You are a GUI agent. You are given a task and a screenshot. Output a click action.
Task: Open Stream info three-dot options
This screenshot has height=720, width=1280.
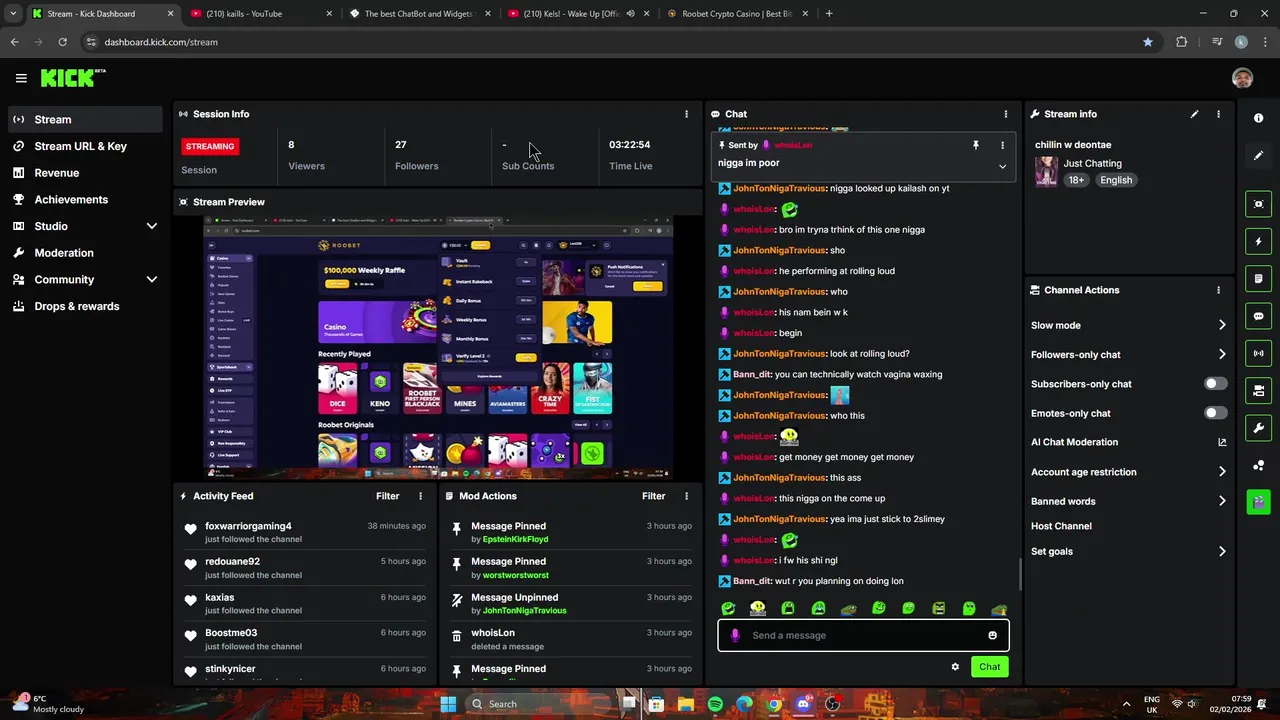click(x=1218, y=114)
